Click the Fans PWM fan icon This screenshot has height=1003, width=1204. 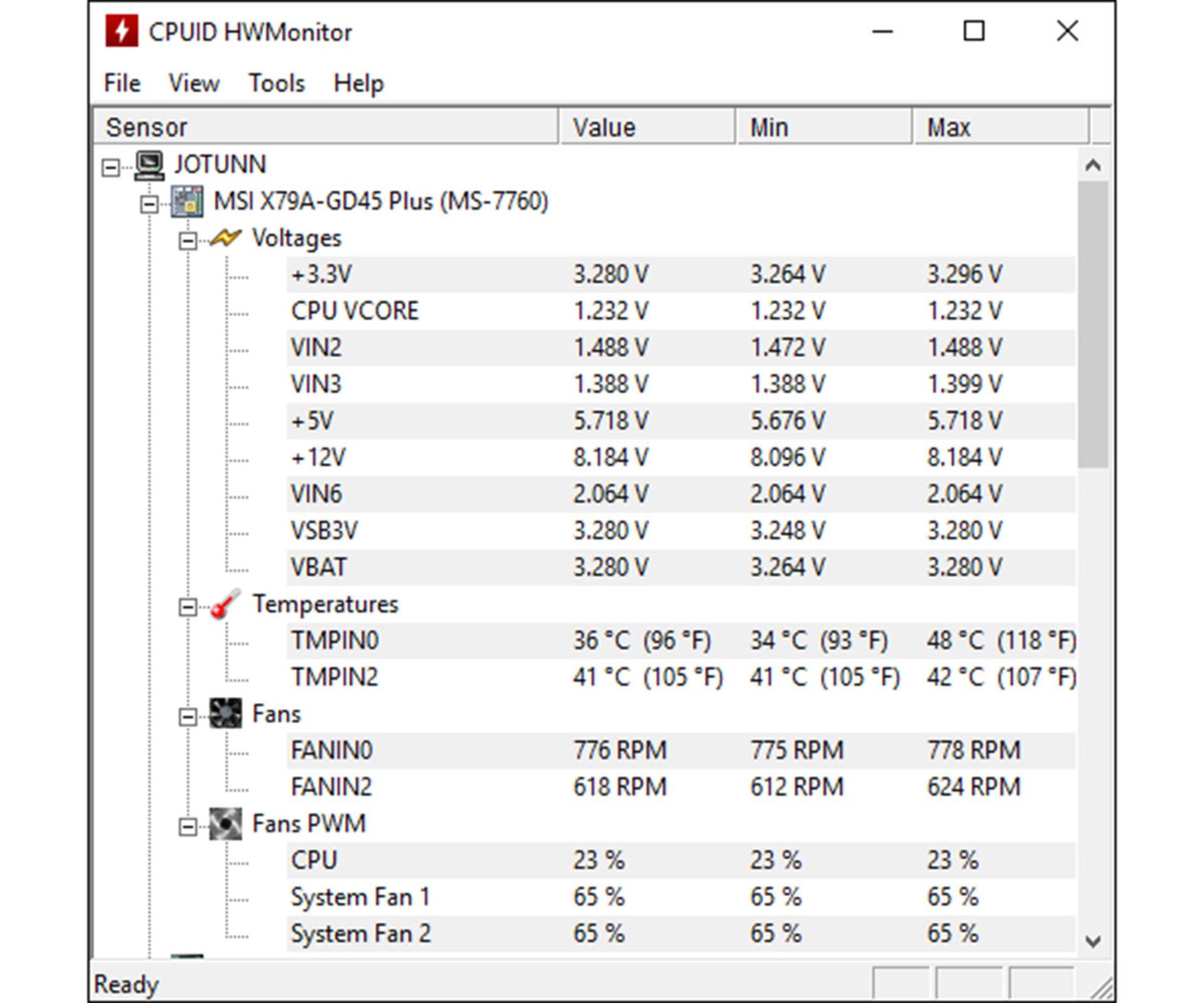click(x=225, y=824)
